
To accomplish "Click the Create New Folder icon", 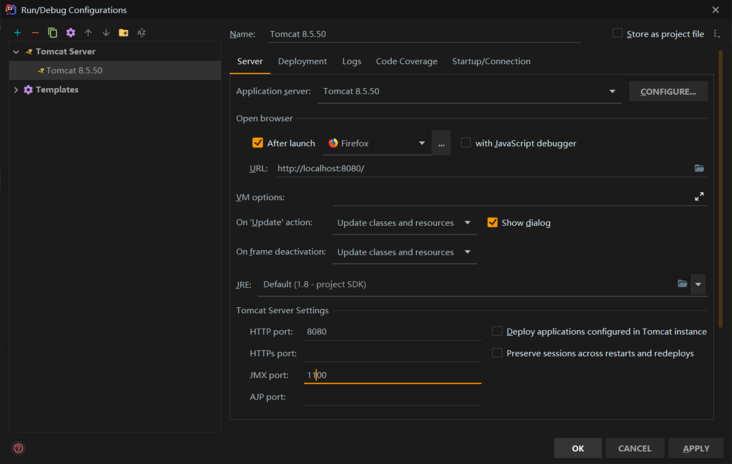I will coord(124,33).
